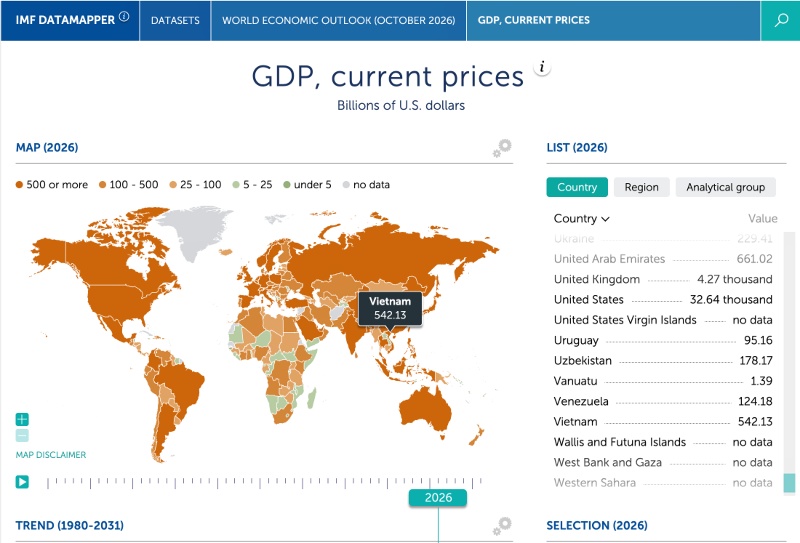This screenshot has height=543, width=800.
Task: Open the map settings gear icon
Action: (502, 148)
